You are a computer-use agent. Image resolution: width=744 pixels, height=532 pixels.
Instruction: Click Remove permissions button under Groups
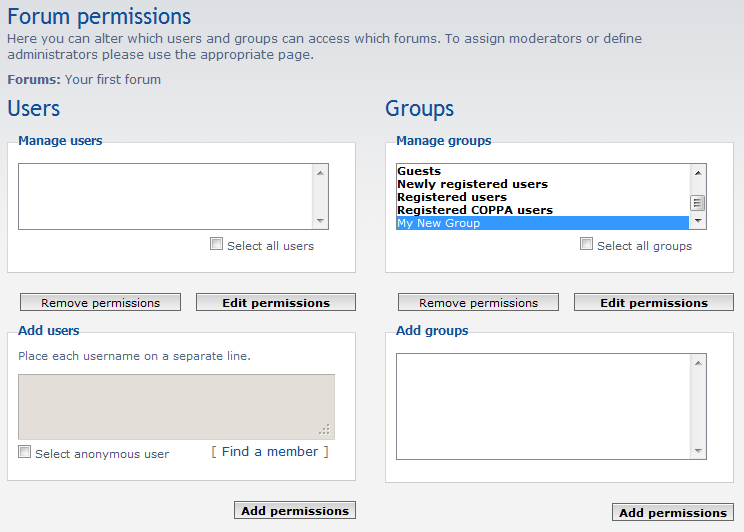click(x=478, y=302)
